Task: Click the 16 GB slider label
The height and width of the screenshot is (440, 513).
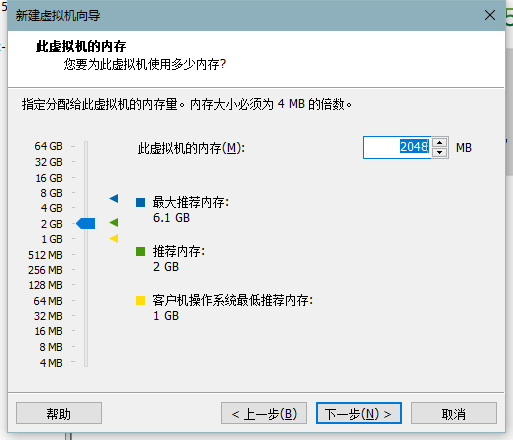Action: [x=49, y=178]
